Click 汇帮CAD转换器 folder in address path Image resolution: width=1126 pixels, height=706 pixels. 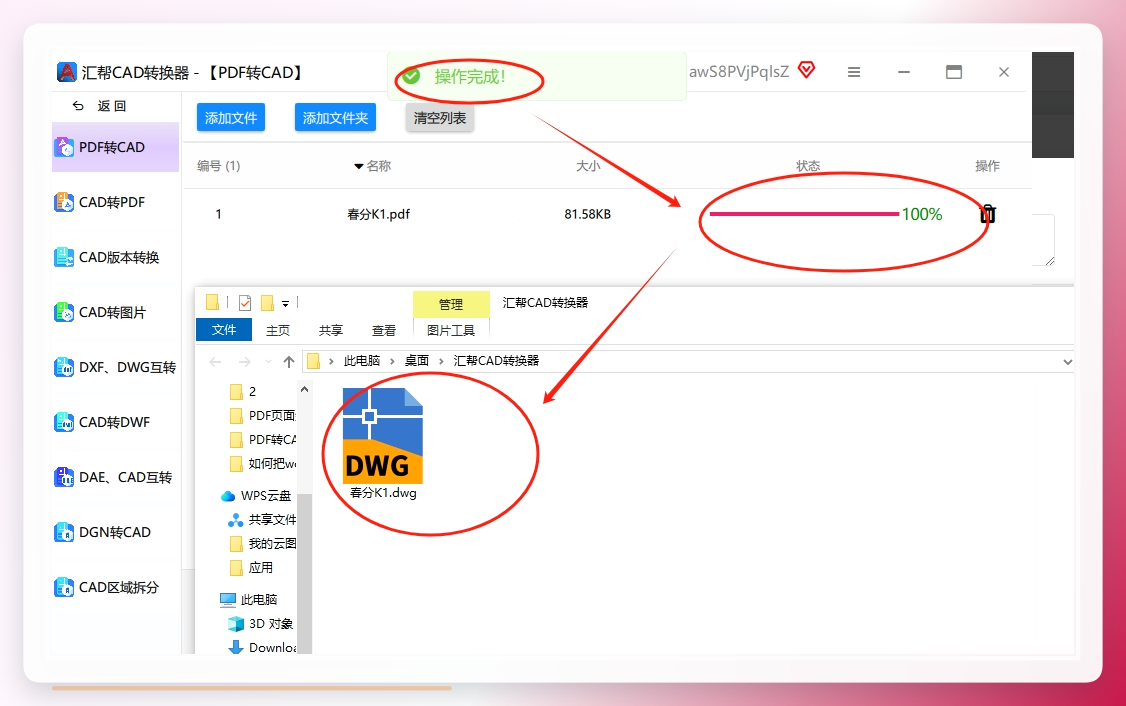[x=496, y=361]
